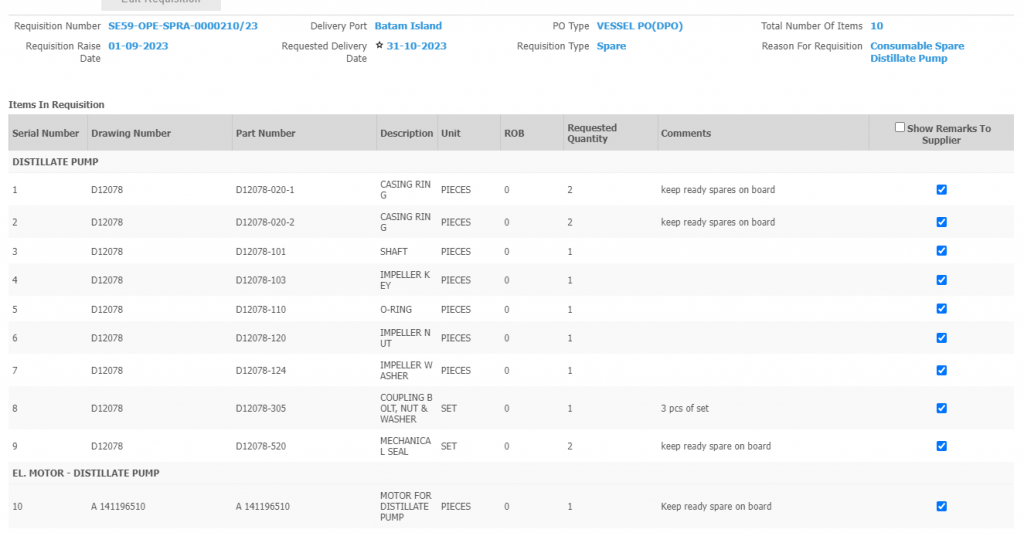Image resolution: width=1024 pixels, height=536 pixels.
Task: Click the requisition raise date 01-09-2023
Action: coord(138,46)
